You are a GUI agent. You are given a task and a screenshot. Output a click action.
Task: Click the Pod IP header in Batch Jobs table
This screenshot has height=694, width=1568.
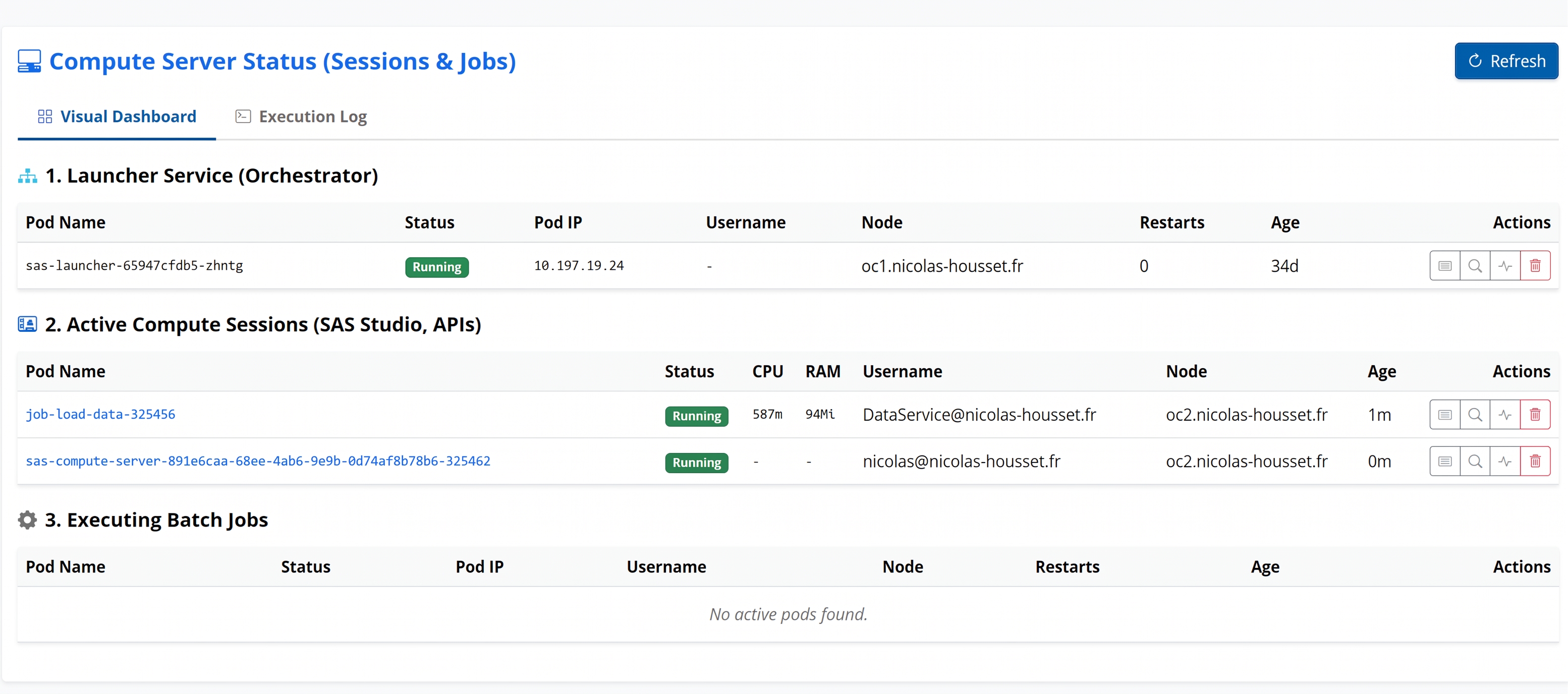(x=480, y=567)
